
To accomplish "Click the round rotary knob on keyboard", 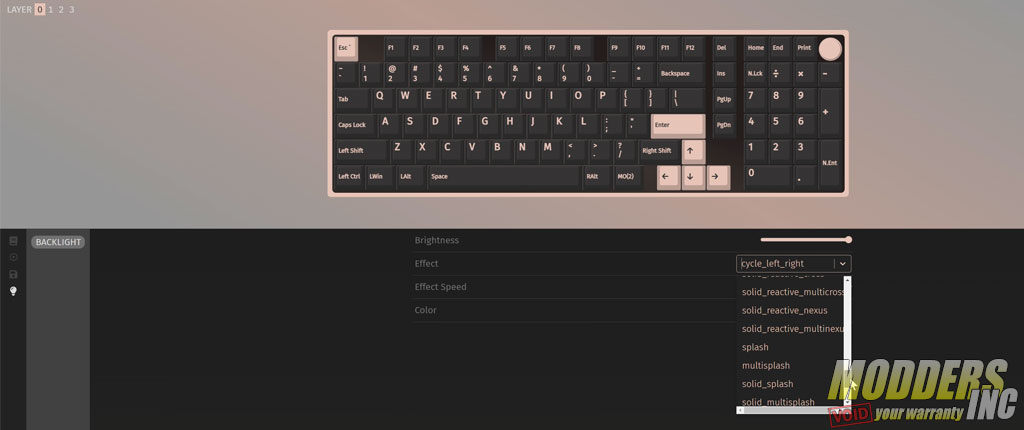I will [830, 49].
